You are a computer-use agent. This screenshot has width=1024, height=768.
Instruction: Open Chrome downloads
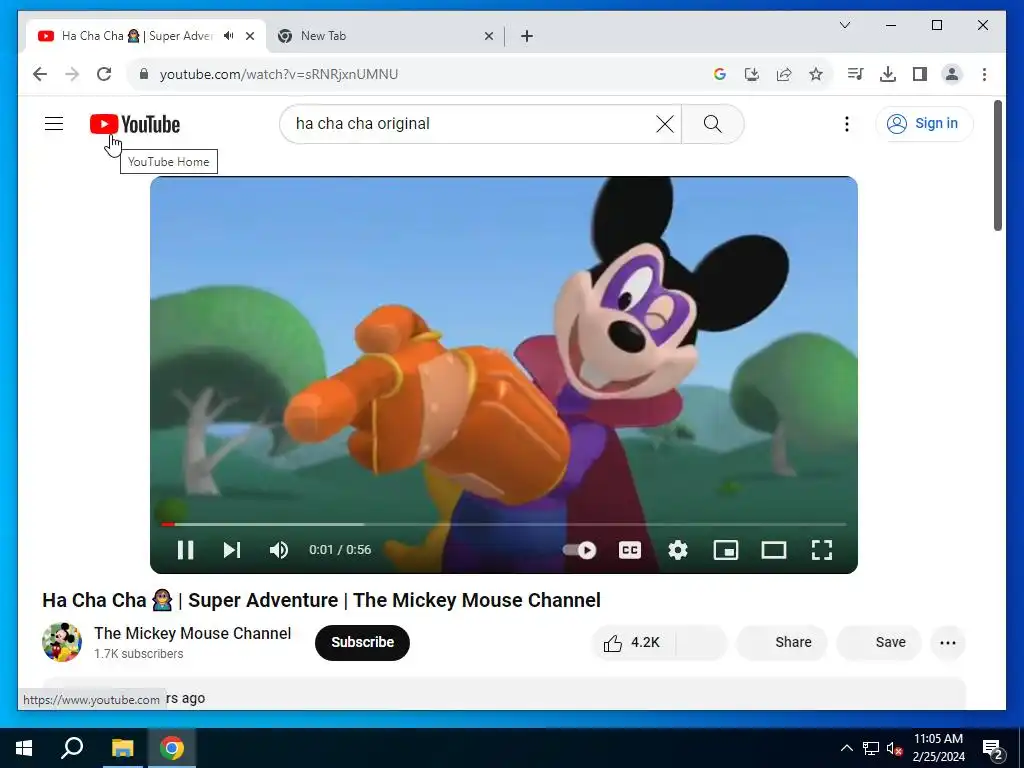[x=888, y=74]
